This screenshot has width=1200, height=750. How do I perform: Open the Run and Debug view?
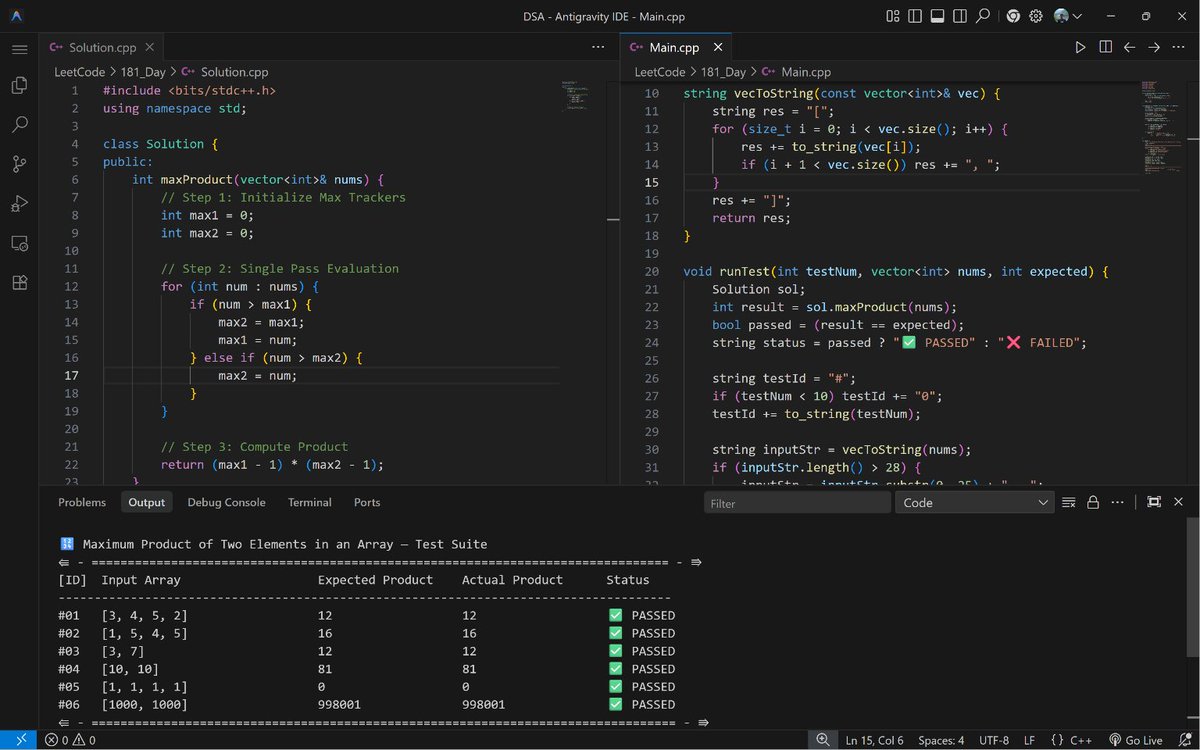coord(19,204)
